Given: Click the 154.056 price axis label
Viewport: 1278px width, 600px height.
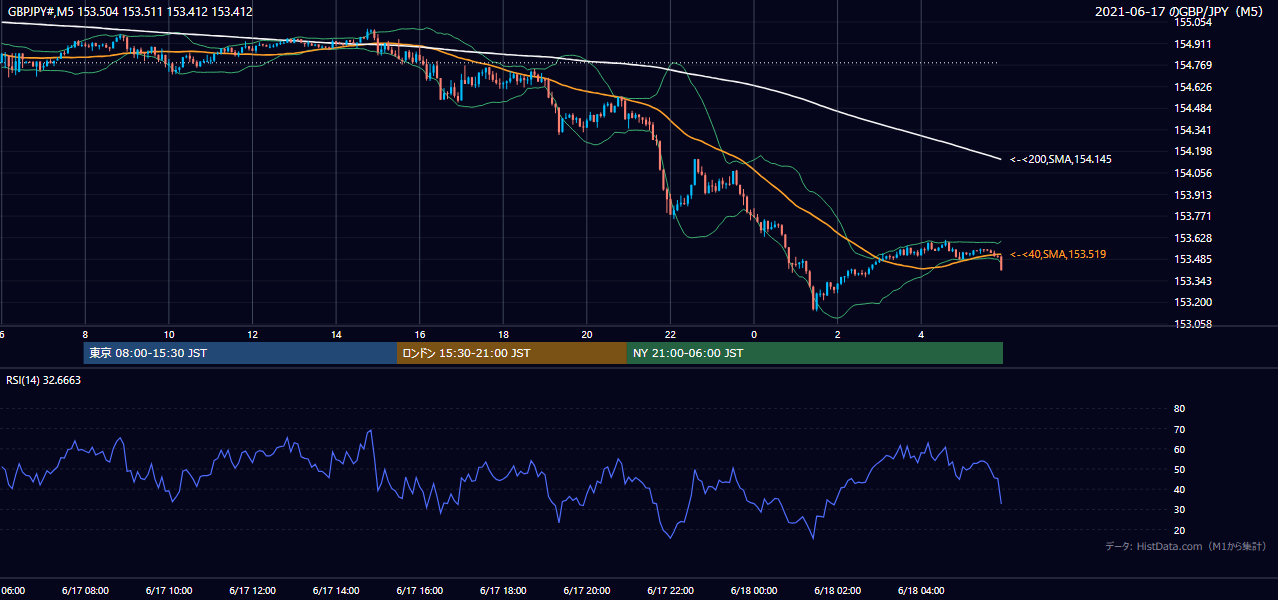Looking at the screenshot, I should [1194, 173].
